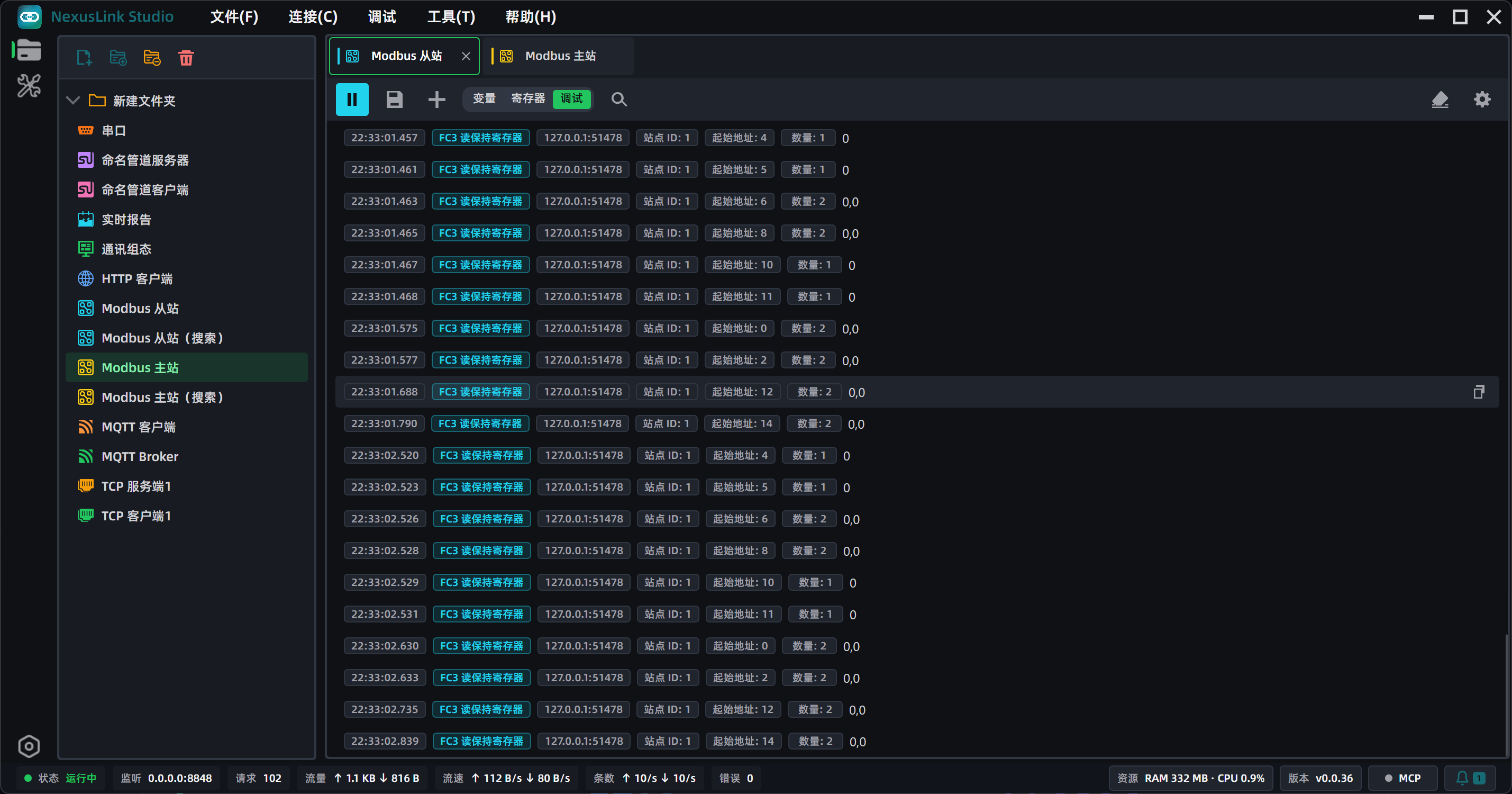
Task: Pause the running Modbus slave
Action: 352,100
